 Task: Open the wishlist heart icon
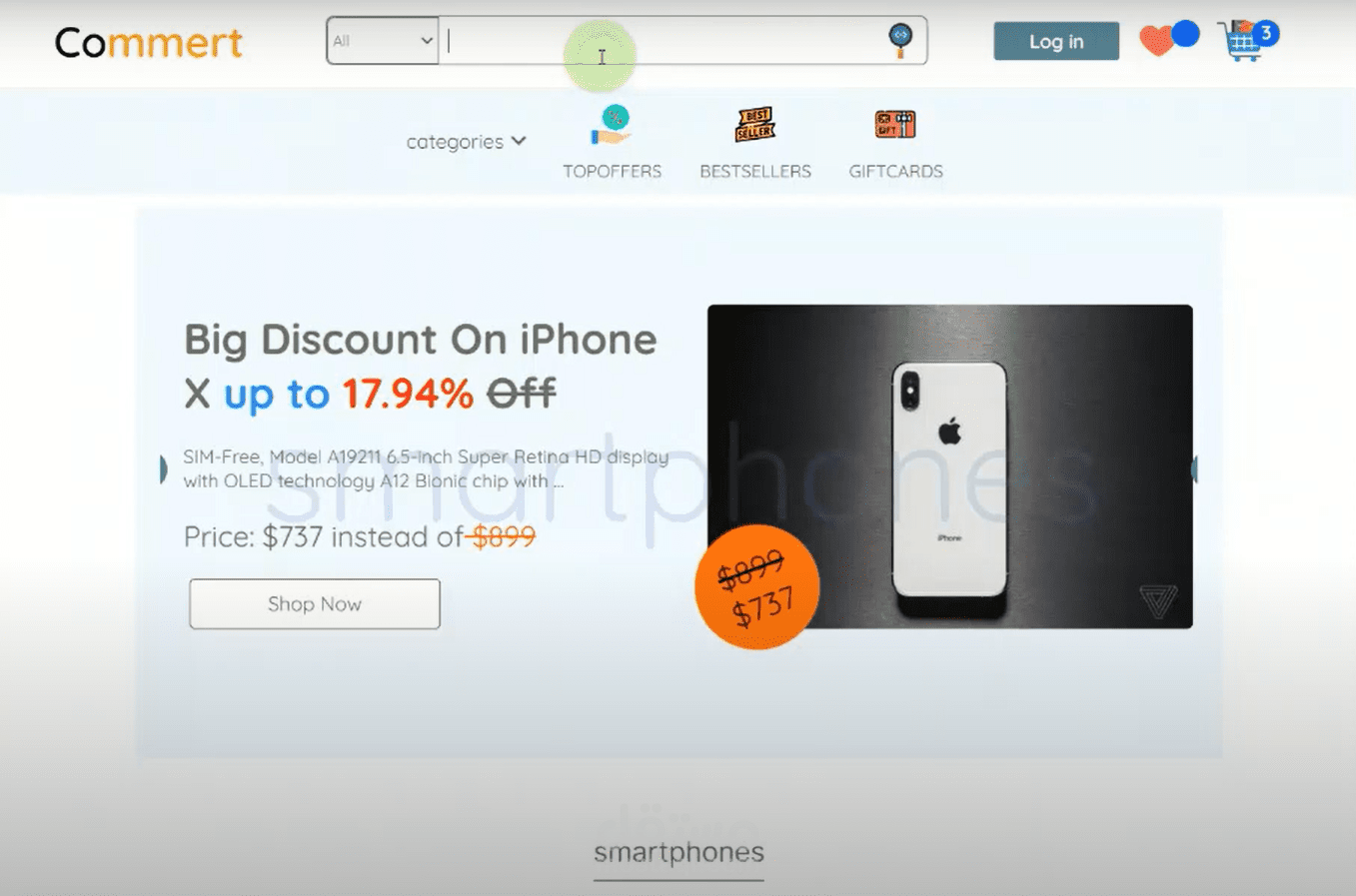(1157, 42)
